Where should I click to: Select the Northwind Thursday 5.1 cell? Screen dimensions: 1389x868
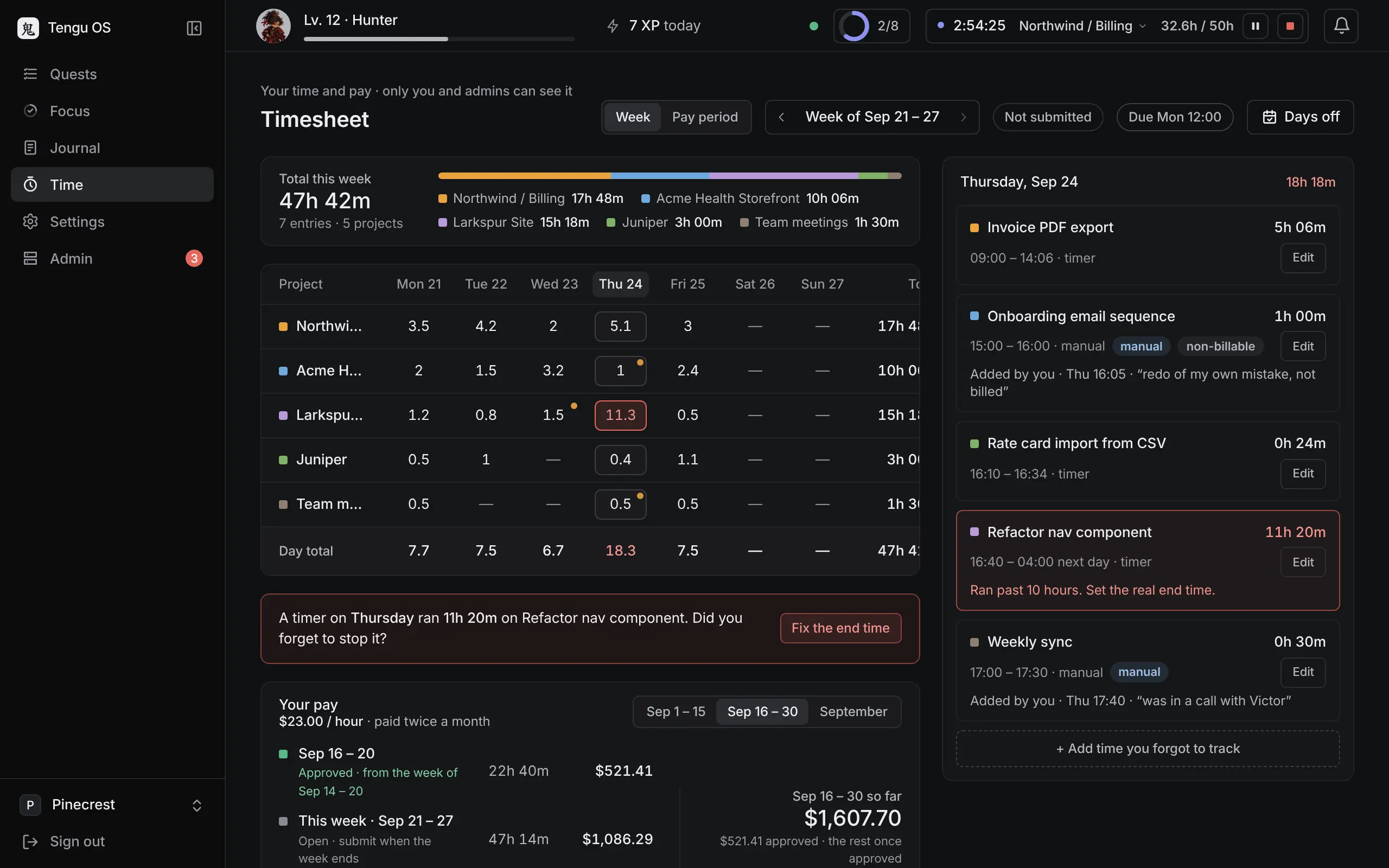[621, 326]
